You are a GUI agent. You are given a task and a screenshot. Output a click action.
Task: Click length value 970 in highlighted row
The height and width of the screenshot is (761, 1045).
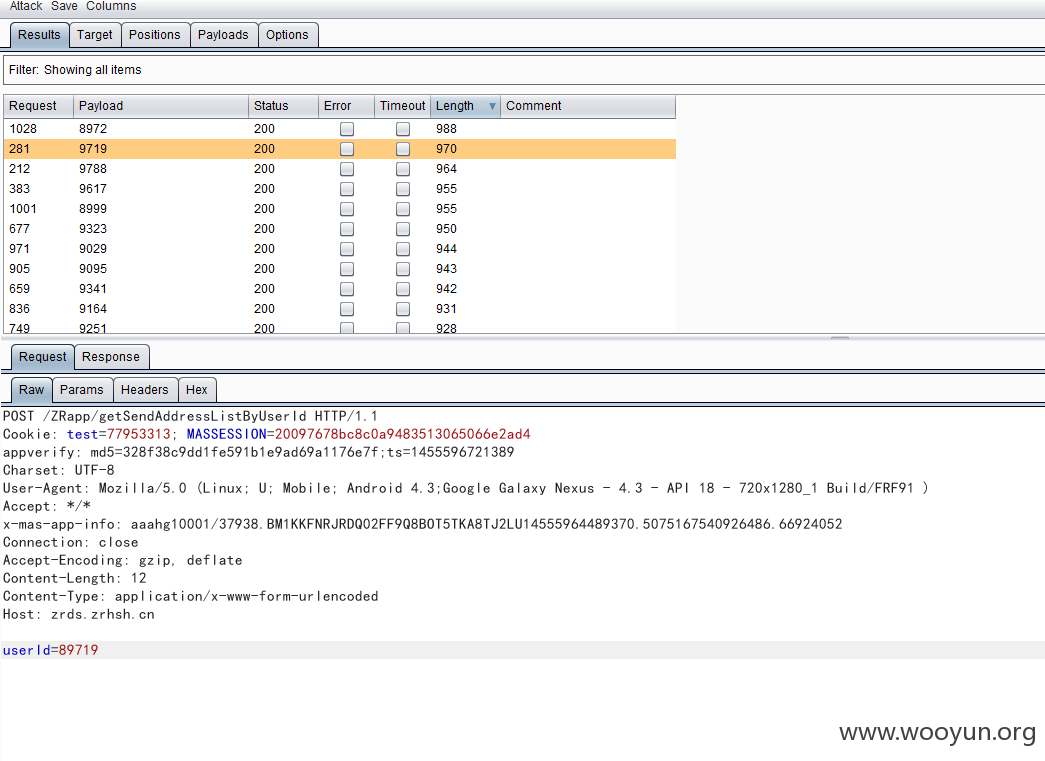[447, 149]
